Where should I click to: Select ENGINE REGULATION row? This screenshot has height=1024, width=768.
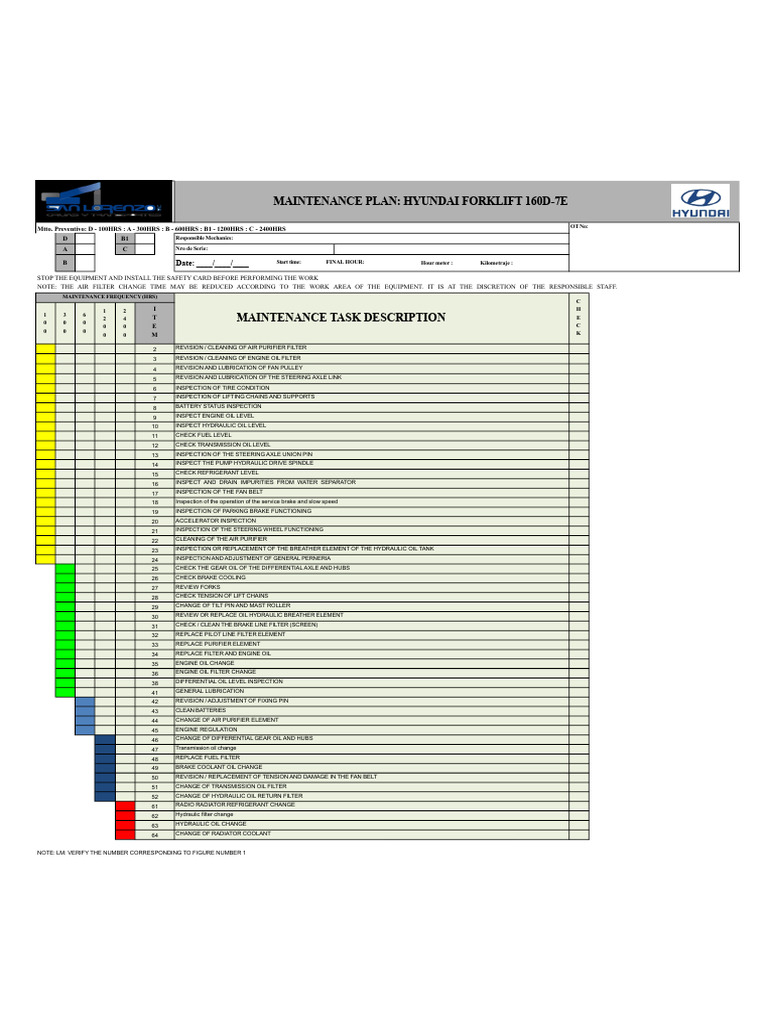tap(372, 729)
